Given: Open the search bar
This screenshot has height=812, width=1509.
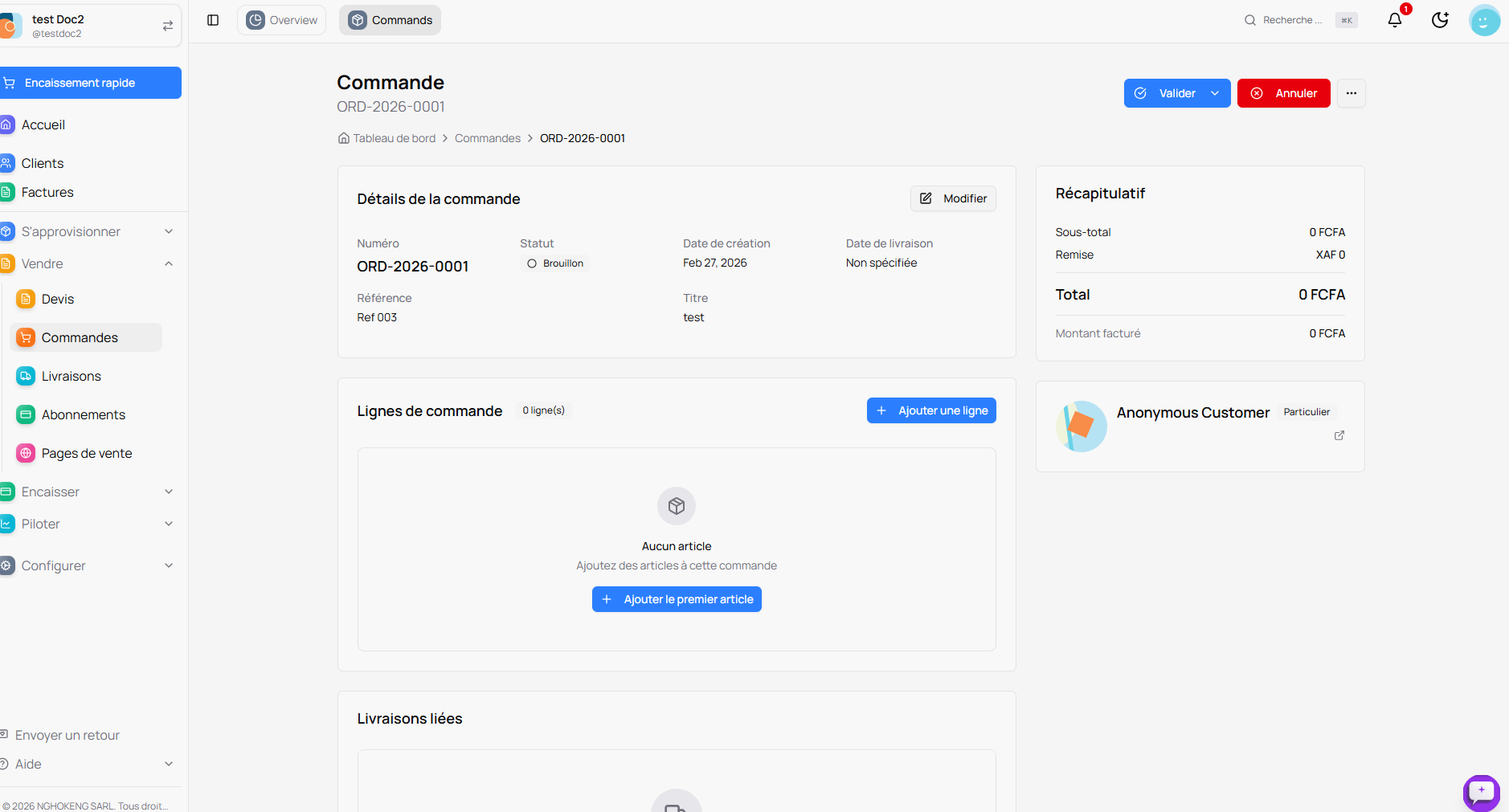Looking at the screenshot, I should click(1290, 19).
